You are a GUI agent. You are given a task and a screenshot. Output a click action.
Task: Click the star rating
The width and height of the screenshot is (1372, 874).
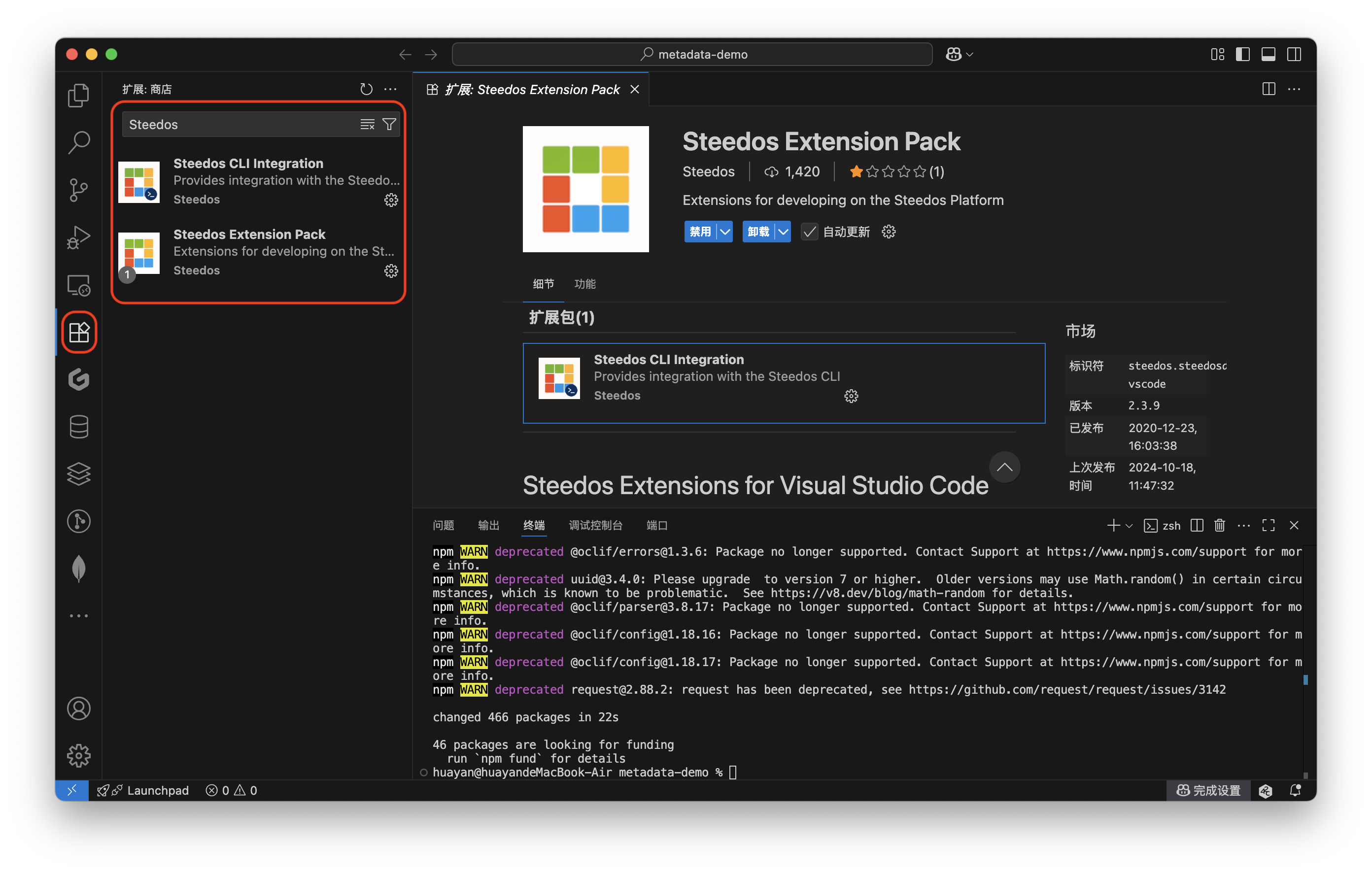896,171
